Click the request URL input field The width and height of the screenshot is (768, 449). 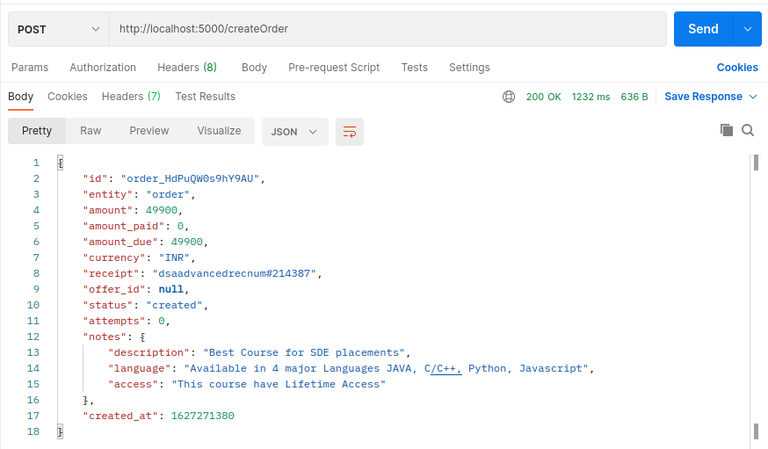(388, 29)
